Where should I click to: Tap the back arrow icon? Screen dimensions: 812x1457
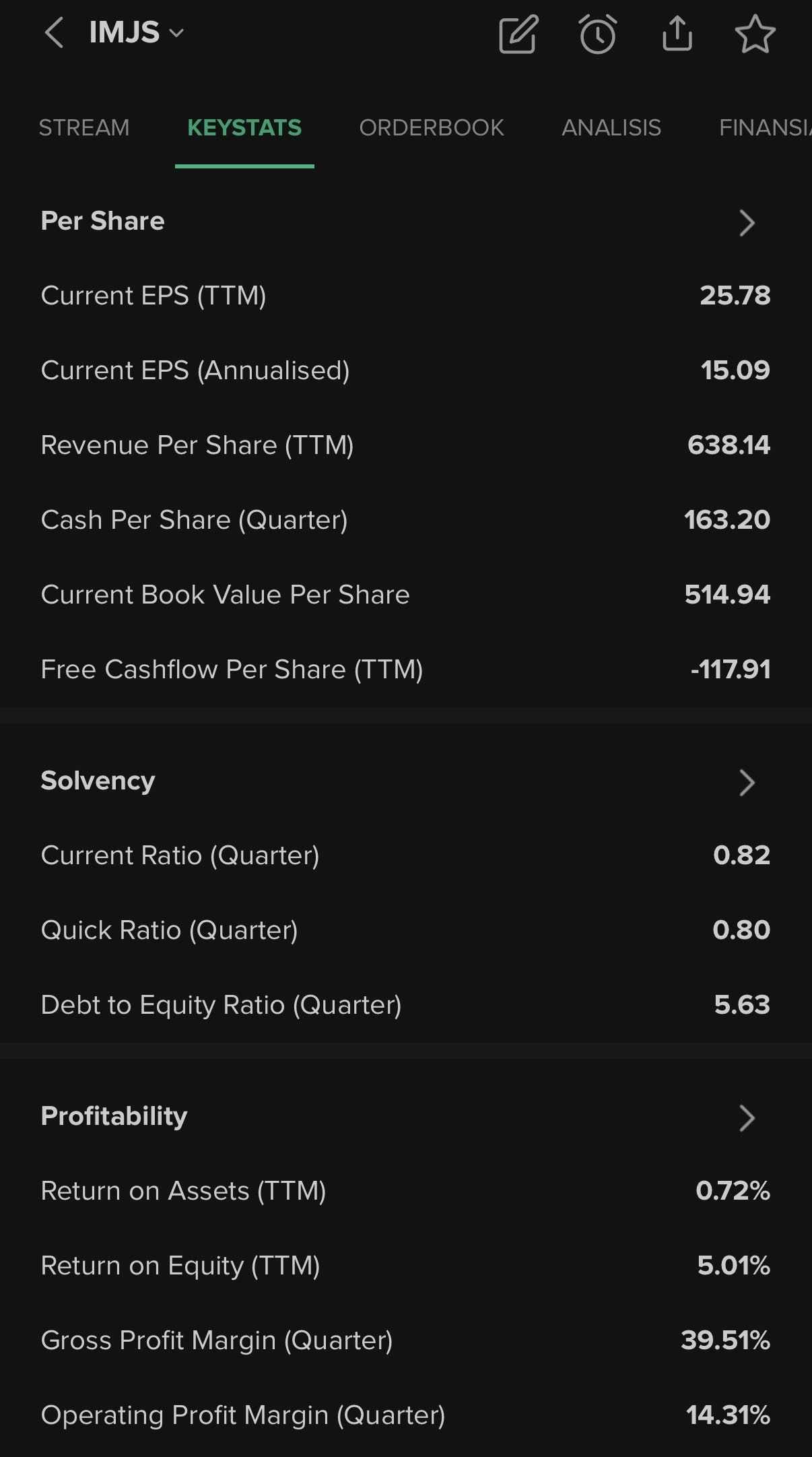coord(54,33)
